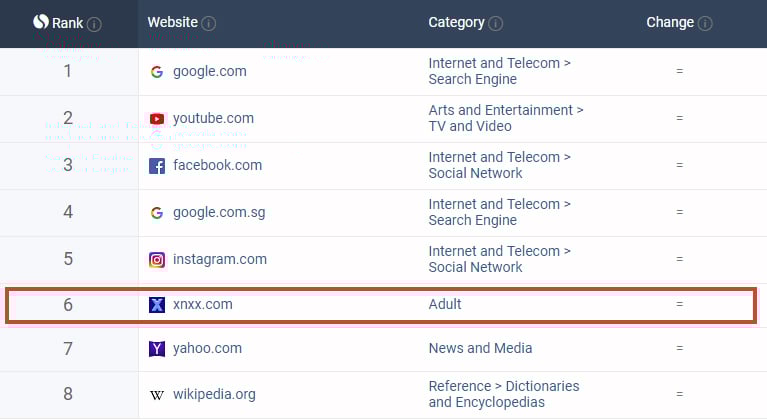
Task: Open the wikipedia.org link
Action: [214, 395]
